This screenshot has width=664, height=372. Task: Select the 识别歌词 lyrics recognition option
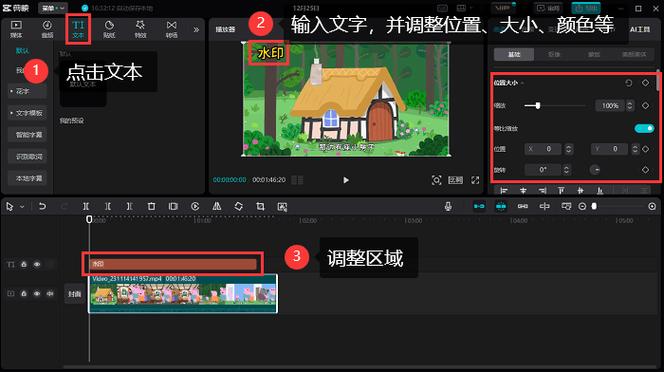28,157
